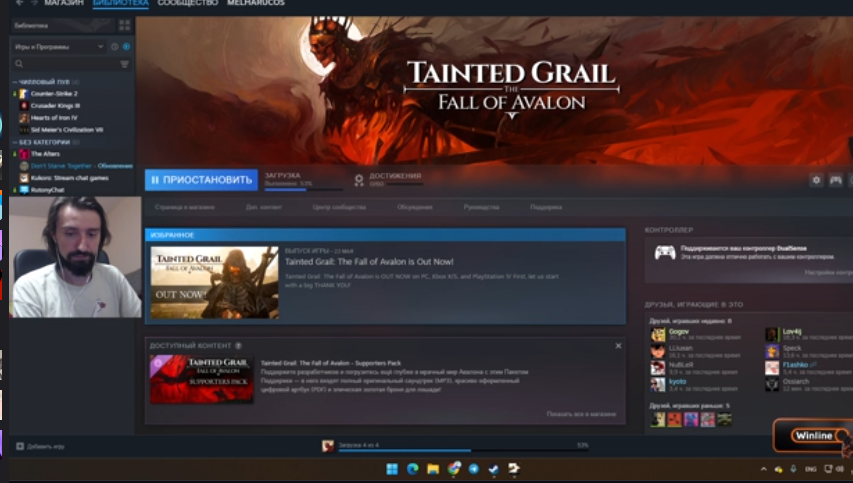The width and height of the screenshot is (853, 483).
Task: Open the МАГАЗИН tab
Action: tap(64, 3)
